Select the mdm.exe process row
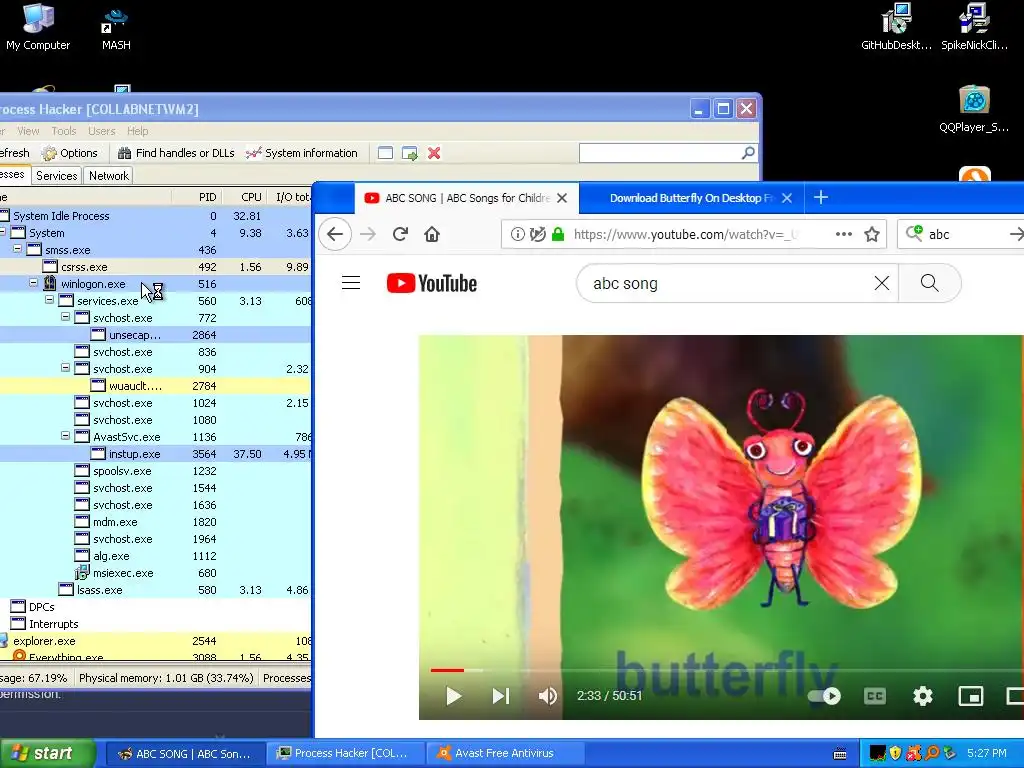Viewport: 1024px width, 768px height. (x=155, y=522)
